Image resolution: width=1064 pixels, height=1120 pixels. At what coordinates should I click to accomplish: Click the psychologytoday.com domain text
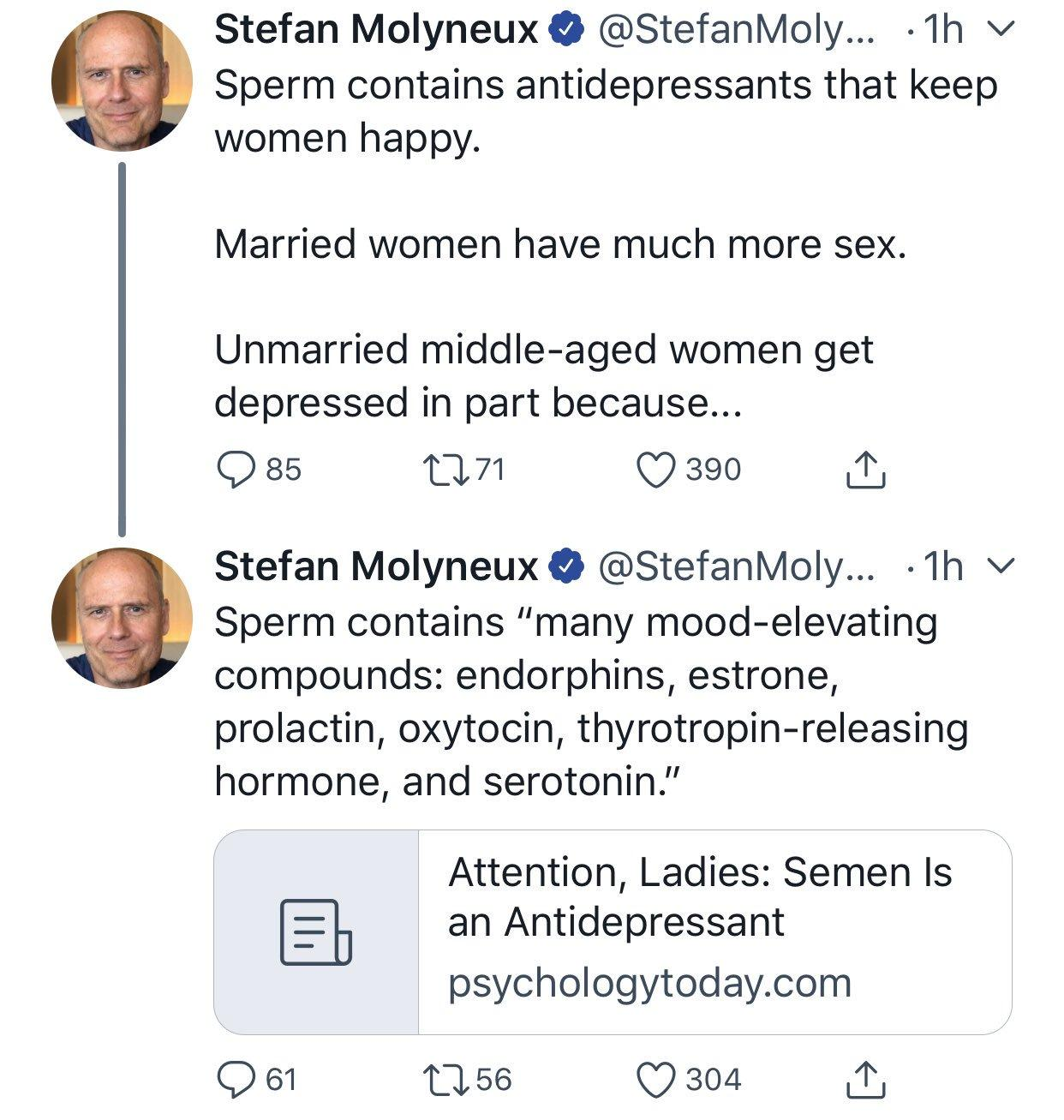[x=649, y=983]
